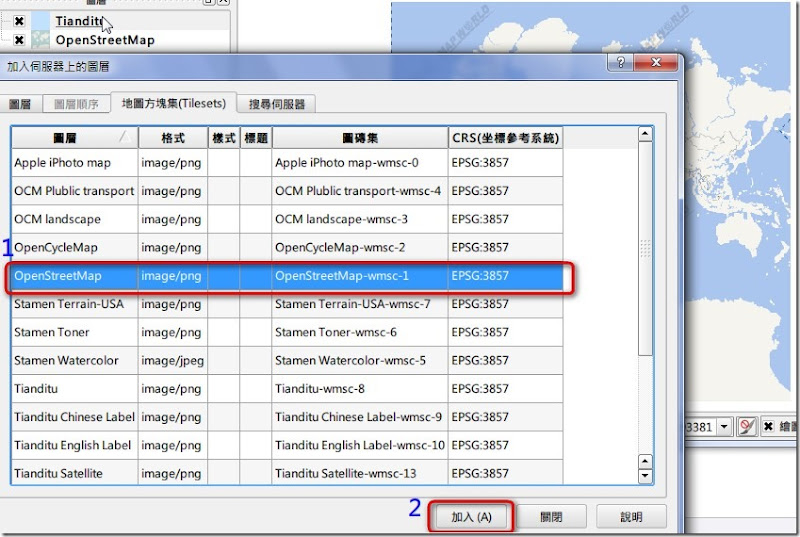Click Stamen Toner-wmsc-6 tileset cell

click(360, 332)
